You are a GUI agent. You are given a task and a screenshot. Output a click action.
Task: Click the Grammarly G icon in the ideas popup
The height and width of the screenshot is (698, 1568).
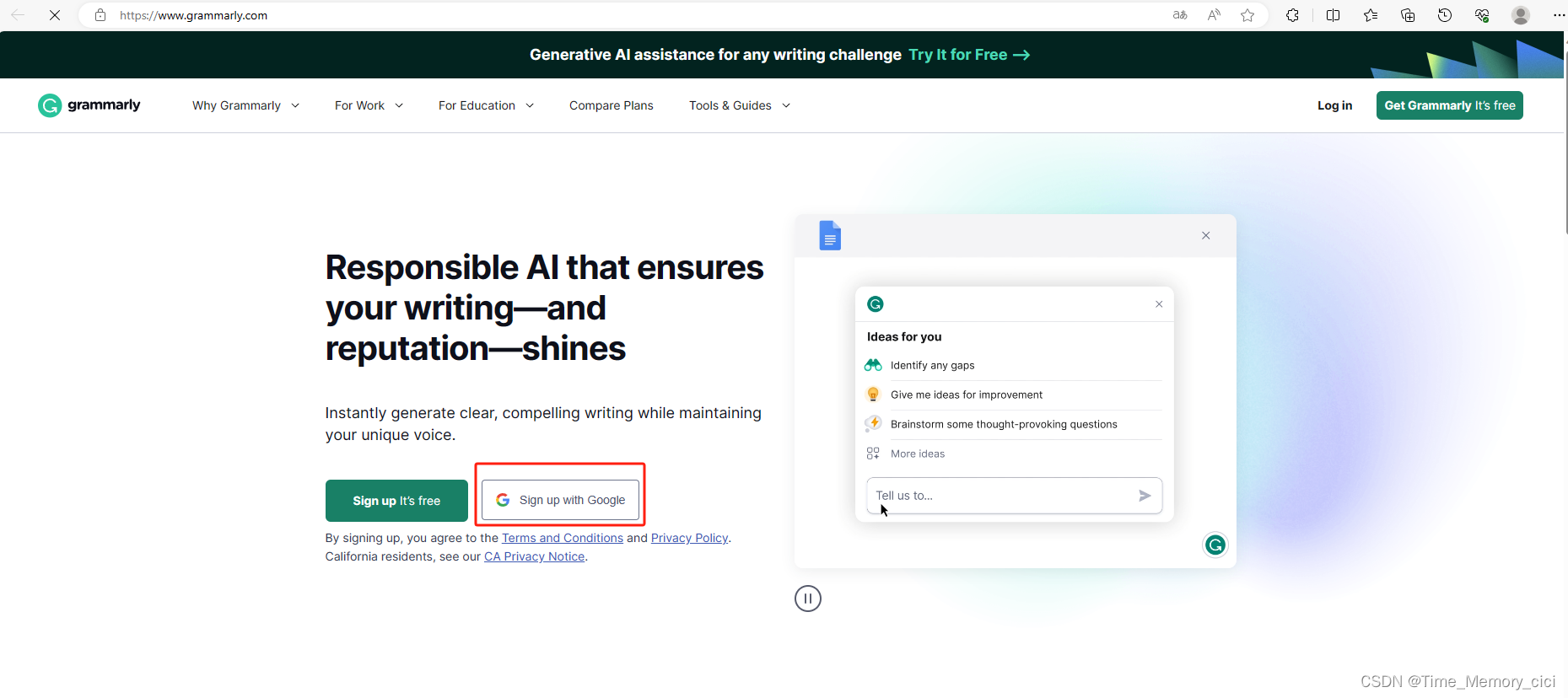876,303
